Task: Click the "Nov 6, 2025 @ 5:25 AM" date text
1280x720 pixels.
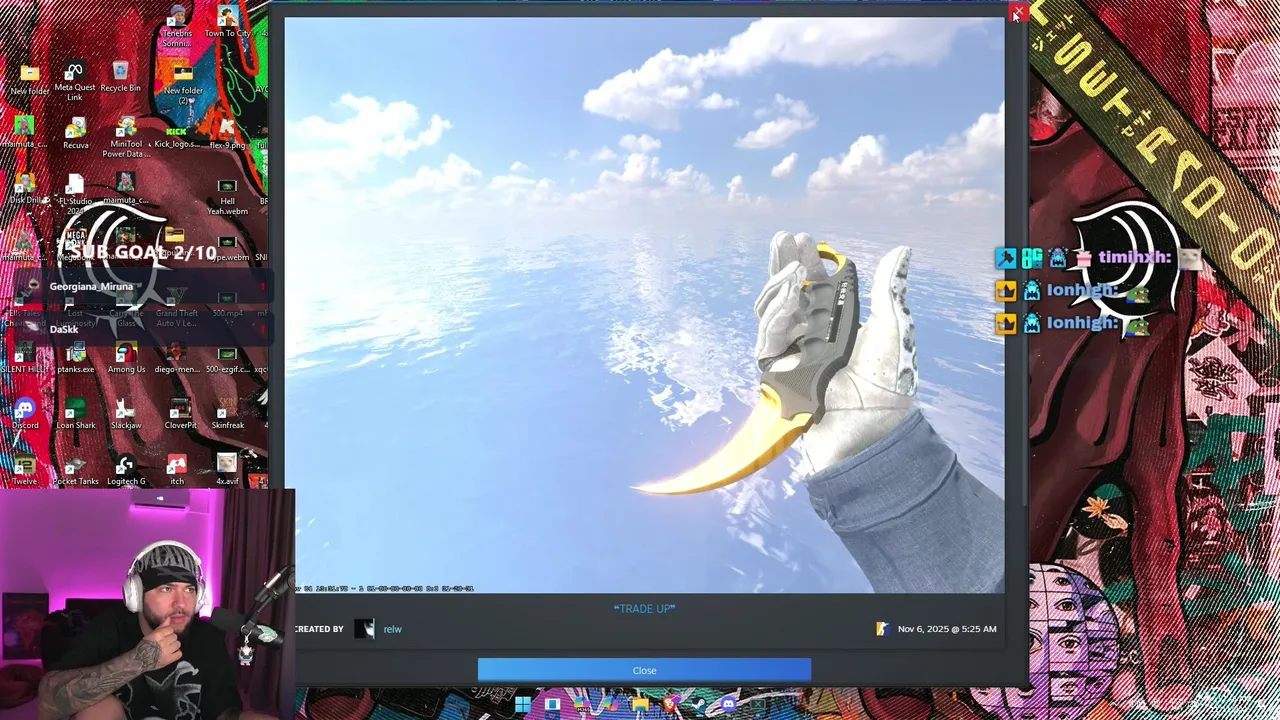Action: click(946, 629)
